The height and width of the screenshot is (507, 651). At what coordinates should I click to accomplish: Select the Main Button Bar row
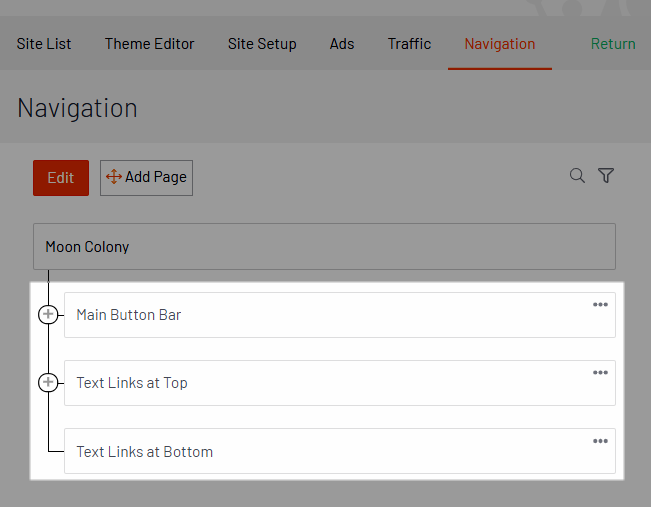(340, 315)
